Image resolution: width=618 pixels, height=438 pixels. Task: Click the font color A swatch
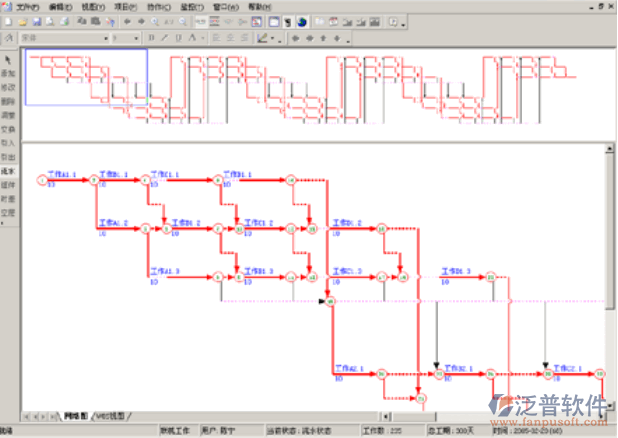[191, 38]
